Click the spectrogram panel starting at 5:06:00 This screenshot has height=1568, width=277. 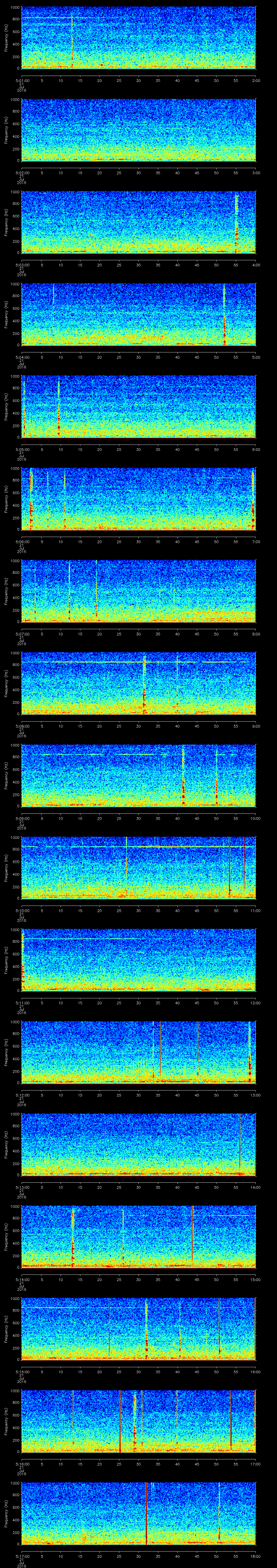tap(139, 499)
